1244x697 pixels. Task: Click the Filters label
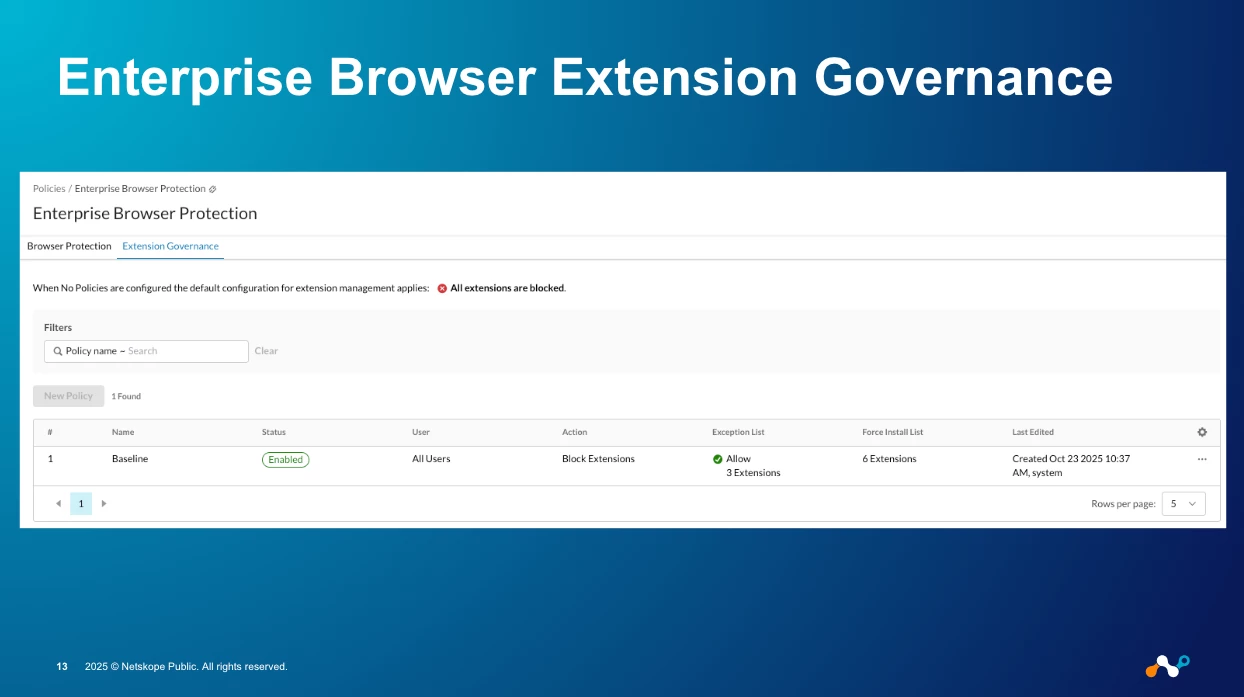pyautogui.click(x=58, y=328)
